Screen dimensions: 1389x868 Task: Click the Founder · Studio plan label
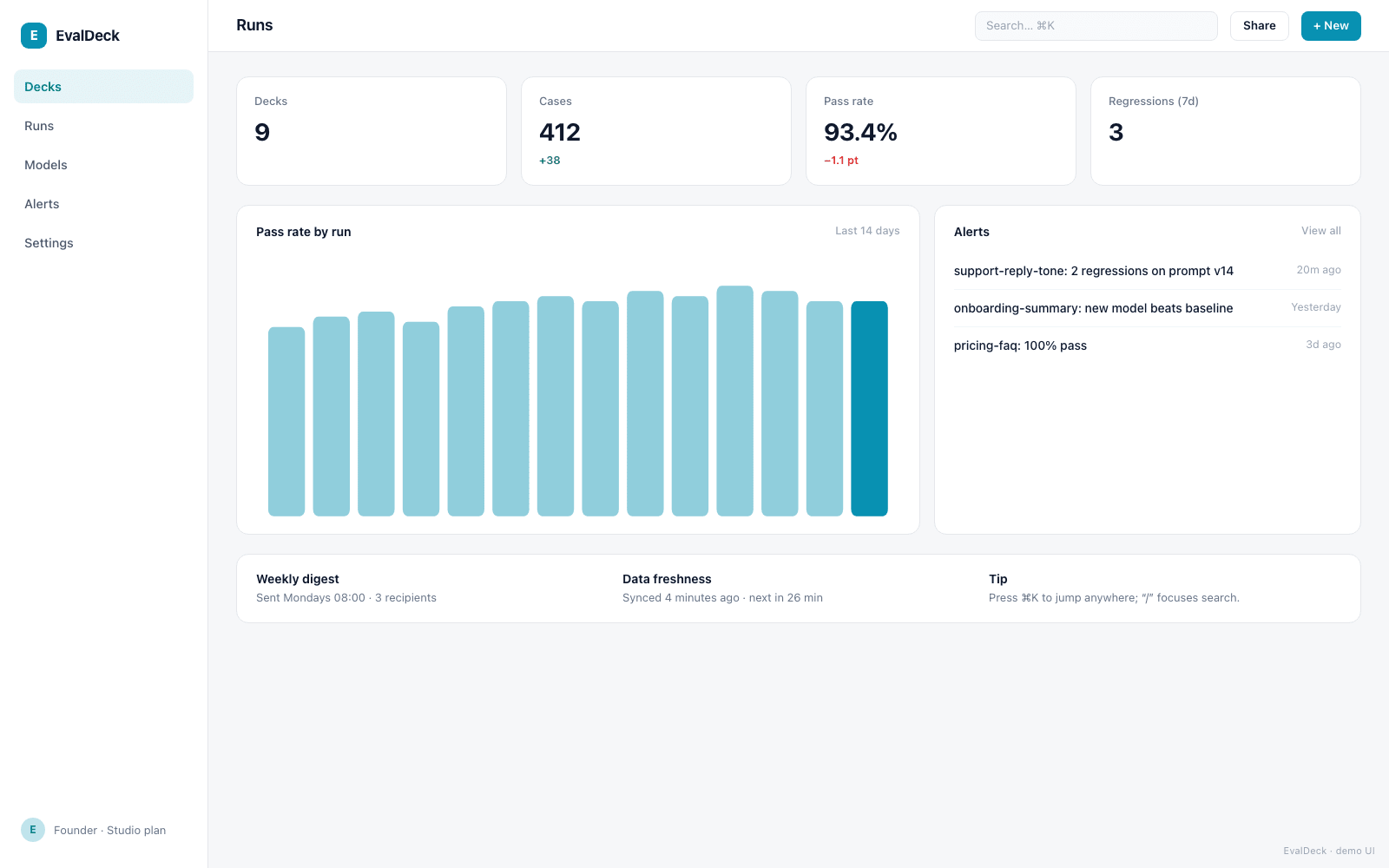[x=109, y=831]
